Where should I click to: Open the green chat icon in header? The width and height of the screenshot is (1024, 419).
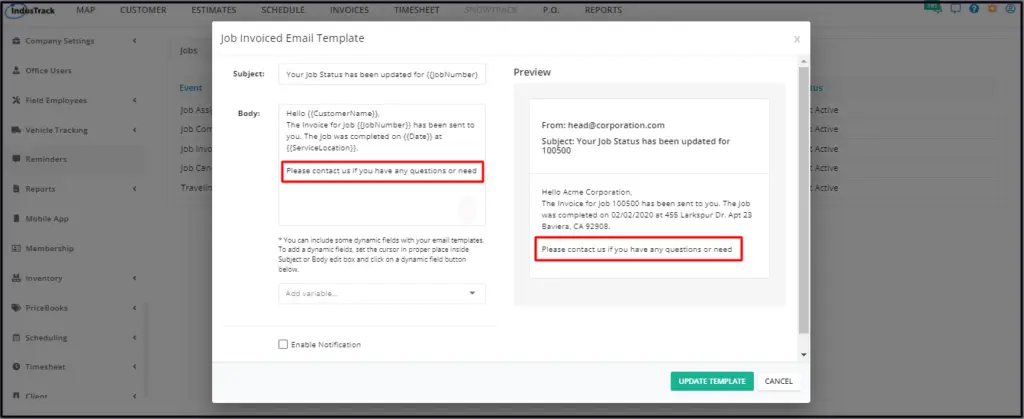click(931, 7)
